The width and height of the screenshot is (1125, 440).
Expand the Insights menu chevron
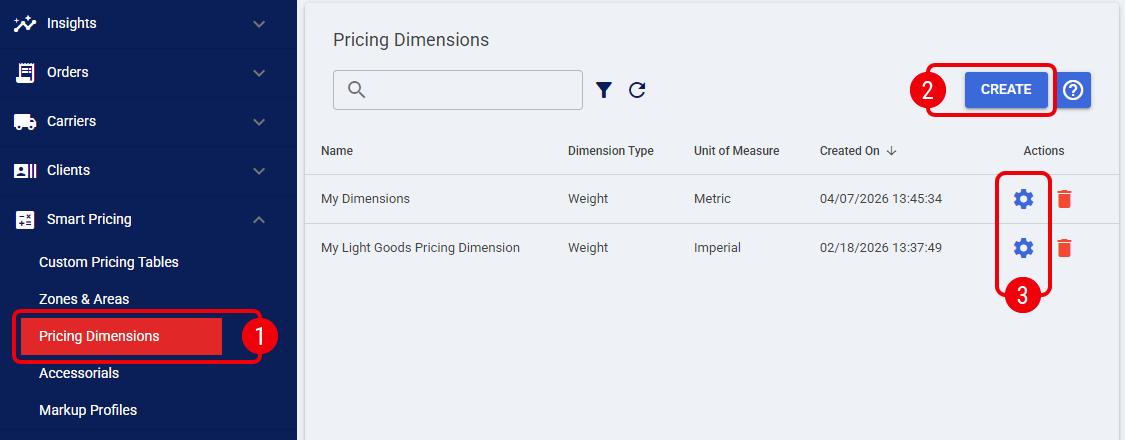[x=259, y=23]
